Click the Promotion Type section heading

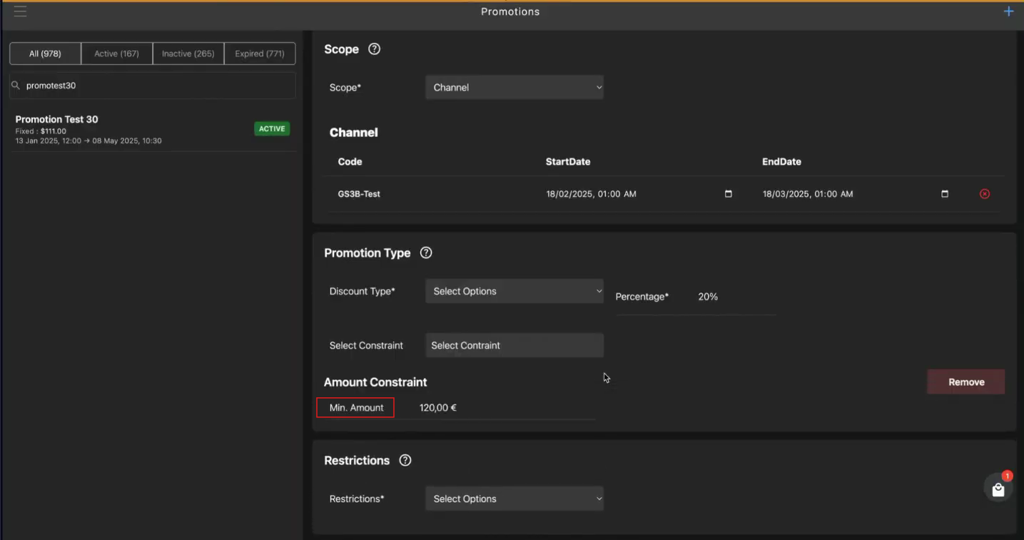(x=367, y=253)
